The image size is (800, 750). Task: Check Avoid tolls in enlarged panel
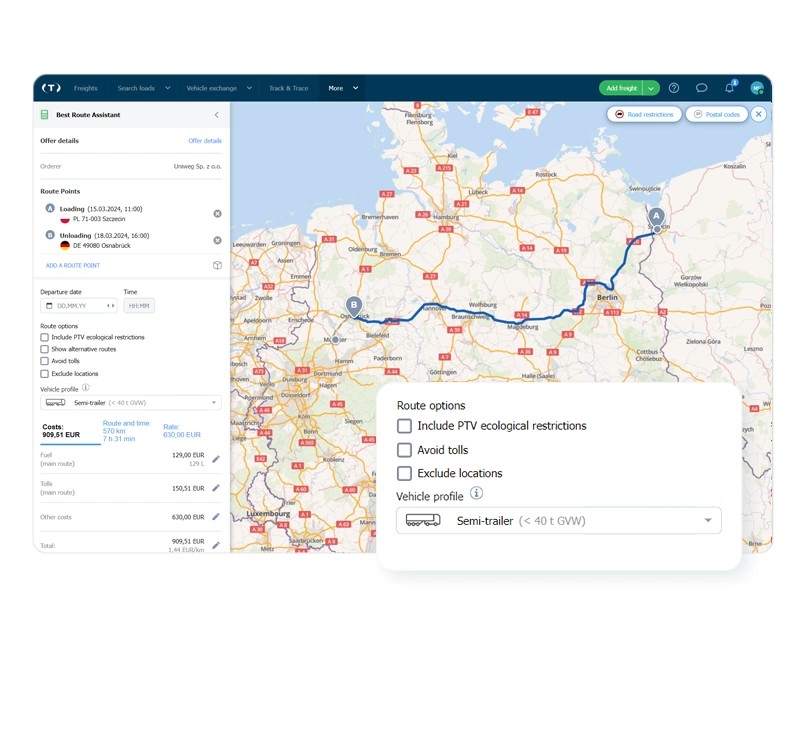[x=404, y=449]
